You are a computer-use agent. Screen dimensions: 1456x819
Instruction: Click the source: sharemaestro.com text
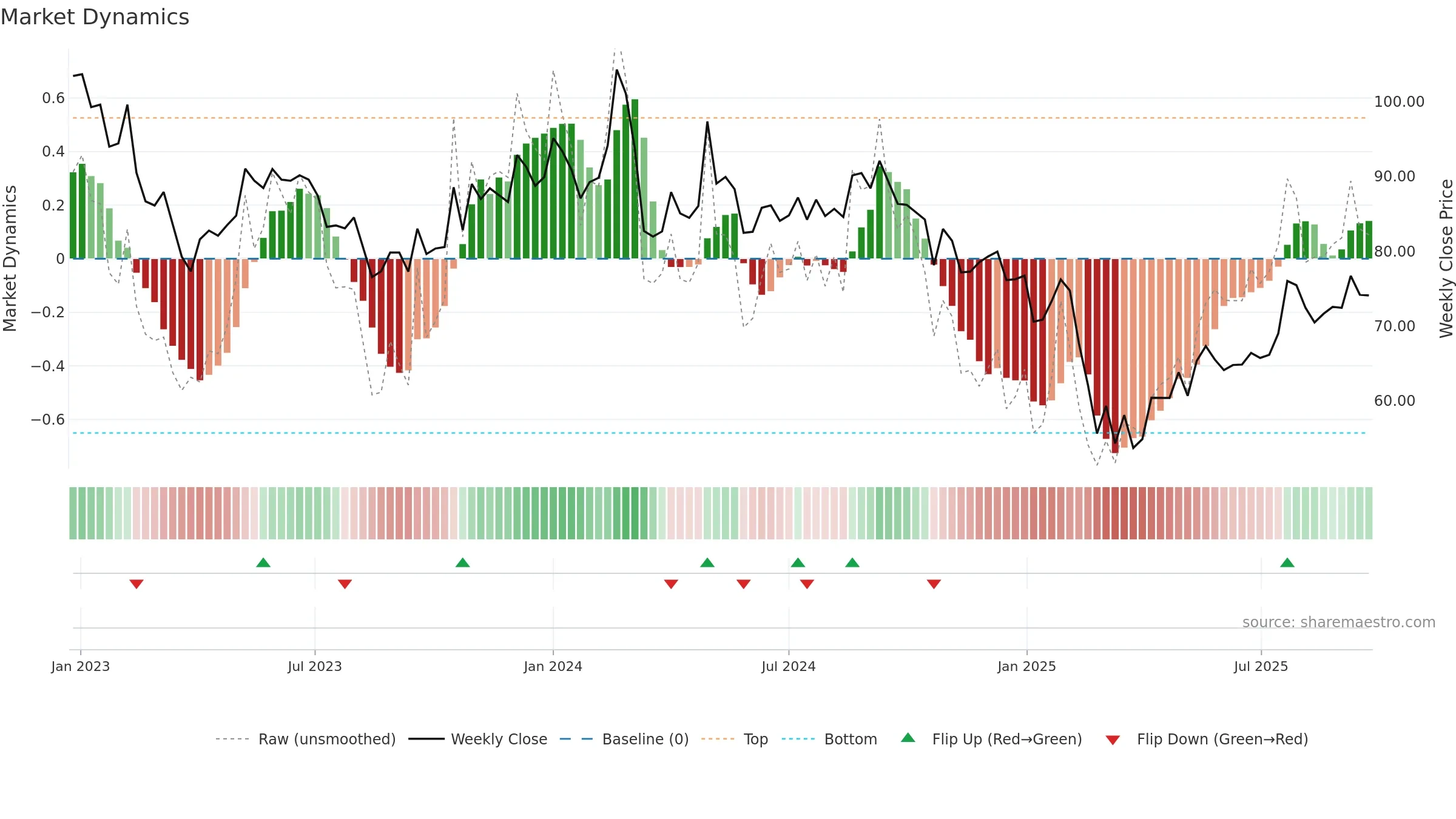[1339, 622]
